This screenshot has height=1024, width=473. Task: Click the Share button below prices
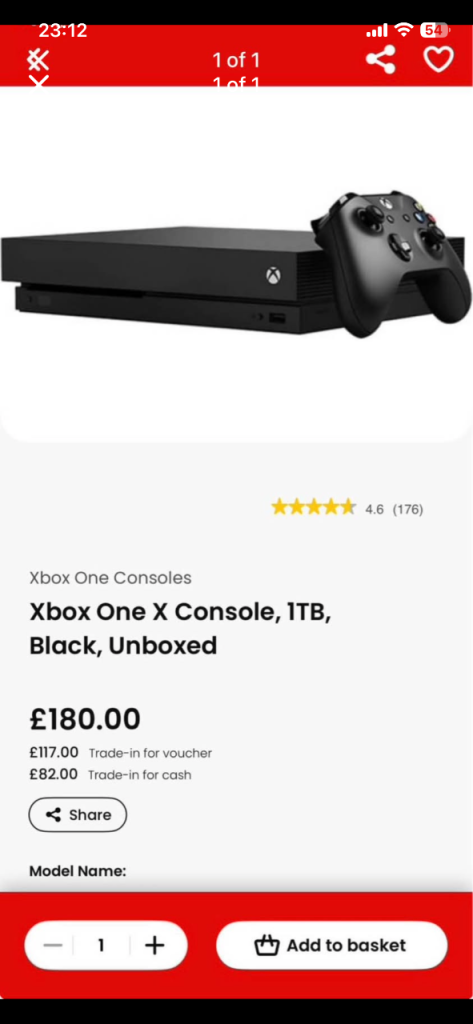[x=78, y=814]
